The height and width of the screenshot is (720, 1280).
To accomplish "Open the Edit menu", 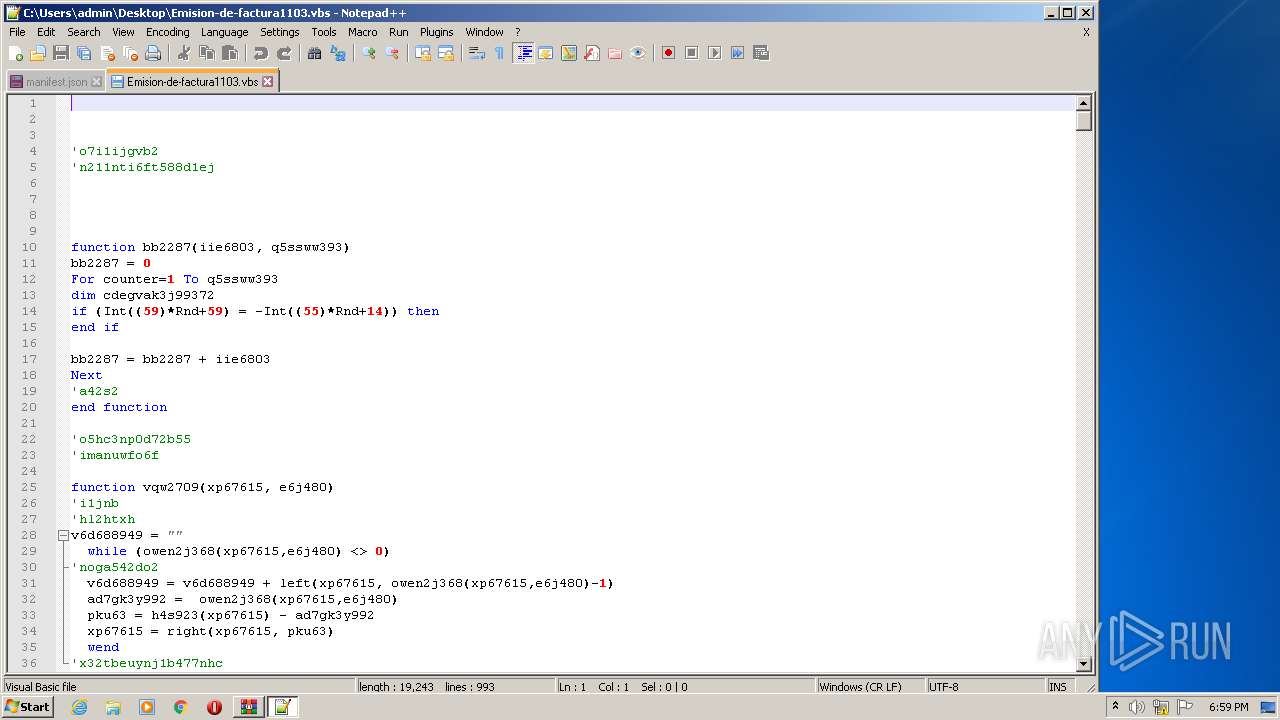I will point(46,32).
